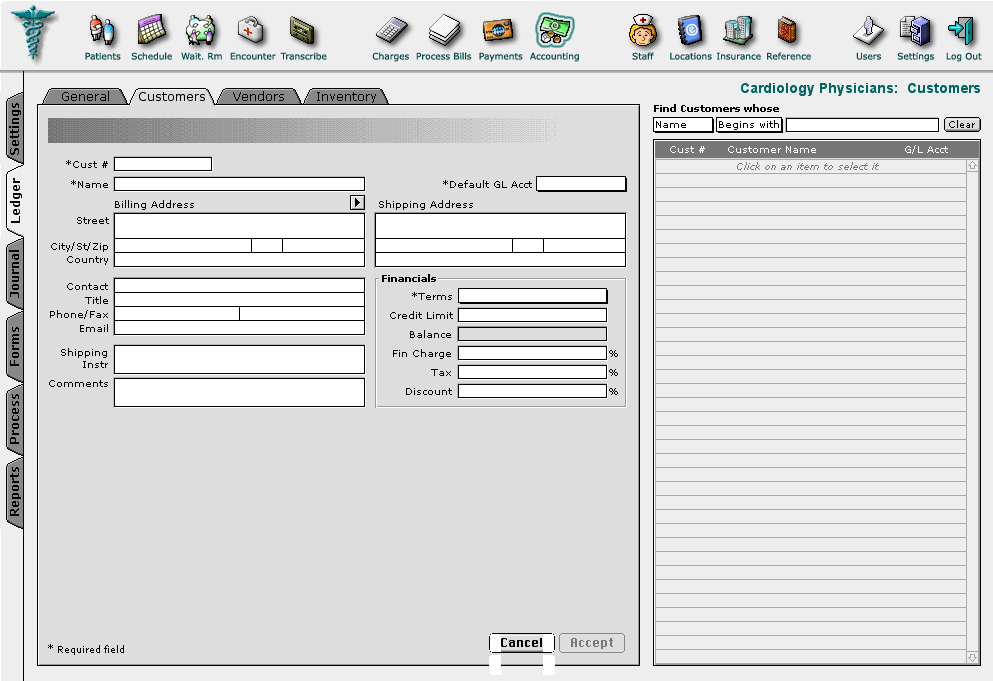Click the find customers search text field
Image resolution: width=993 pixels, height=681 pixels.
[x=862, y=125]
